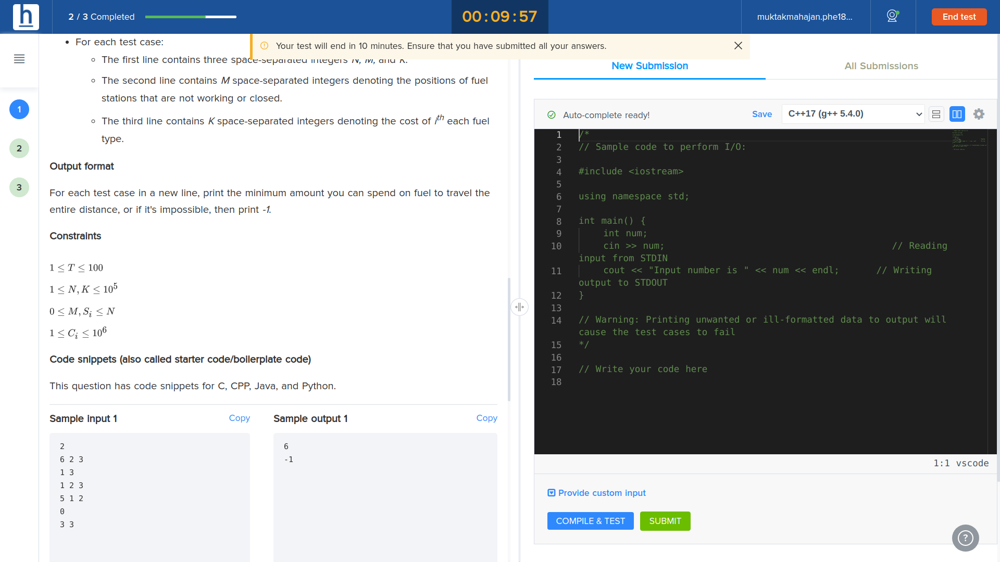Switch to New Submission tab
The image size is (1000, 562).
[x=649, y=66]
